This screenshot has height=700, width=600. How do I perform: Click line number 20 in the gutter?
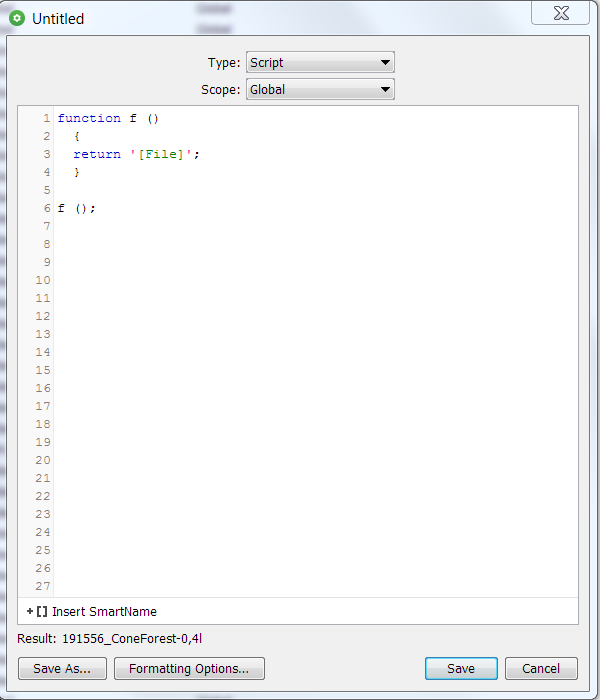[x=43, y=460]
